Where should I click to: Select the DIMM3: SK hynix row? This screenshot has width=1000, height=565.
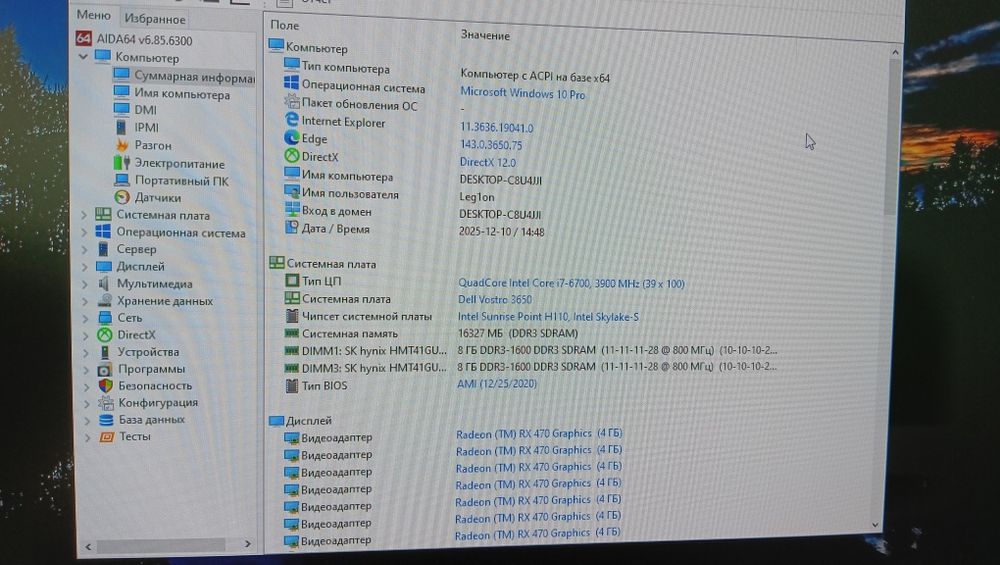[x=531, y=367]
